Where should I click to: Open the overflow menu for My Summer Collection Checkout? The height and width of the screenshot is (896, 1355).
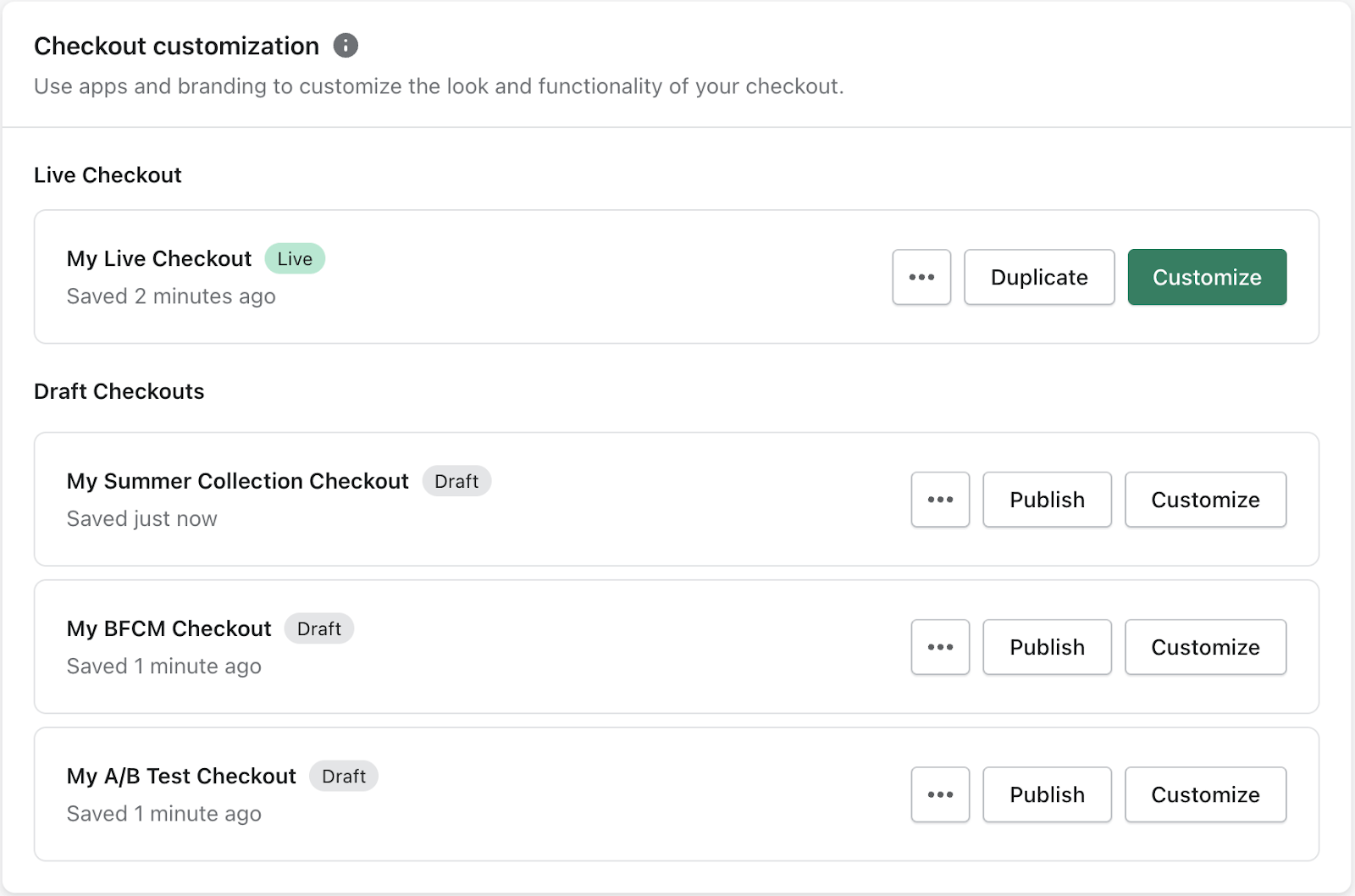tap(940, 500)
